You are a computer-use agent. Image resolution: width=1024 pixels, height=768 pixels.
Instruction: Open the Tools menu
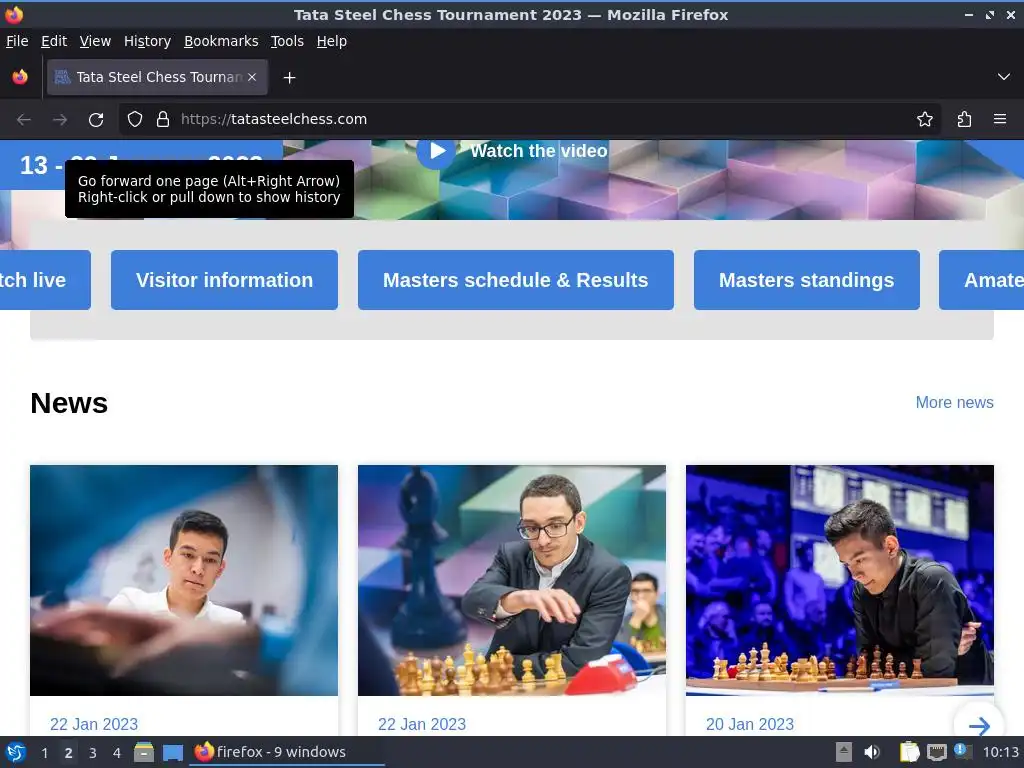(x=287, y=41)
